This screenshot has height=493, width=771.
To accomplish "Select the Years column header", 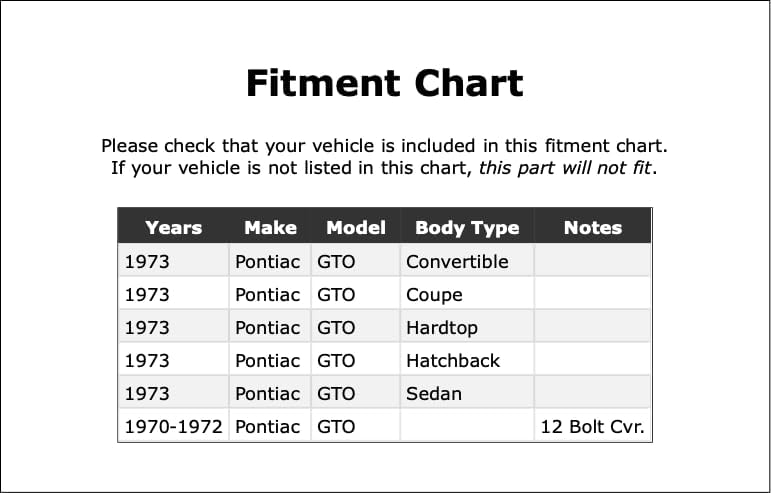I will [x=174, y=228].
